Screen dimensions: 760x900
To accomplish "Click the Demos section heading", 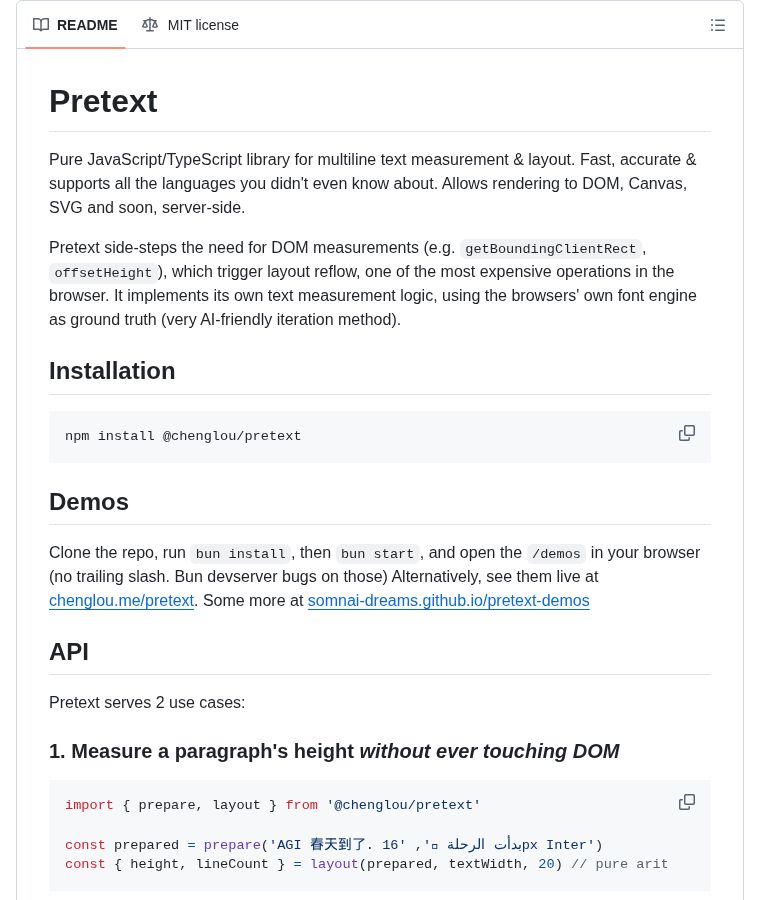I will coord(89,502).
